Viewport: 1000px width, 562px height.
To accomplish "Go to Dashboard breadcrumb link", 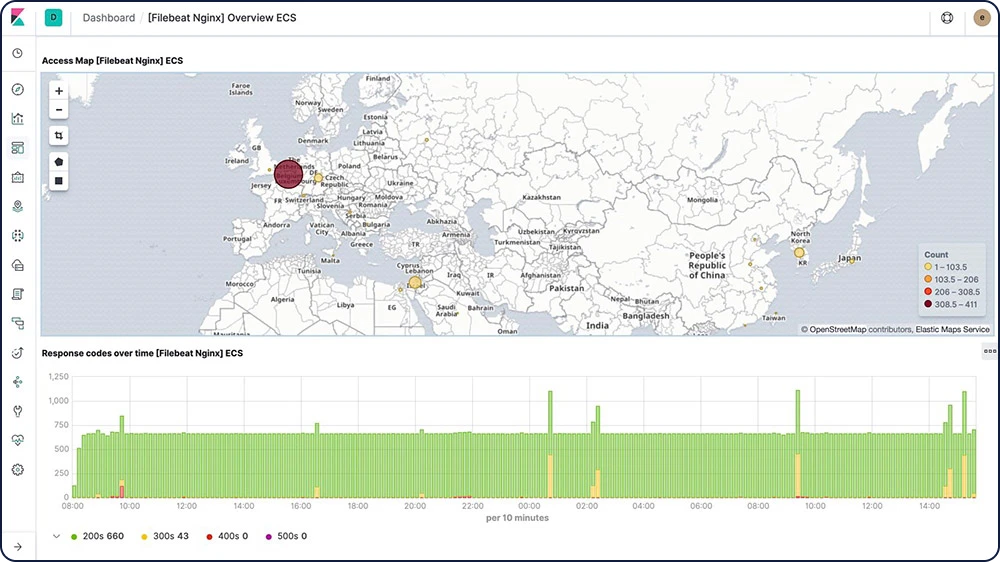I will click(x=108, y=18).
